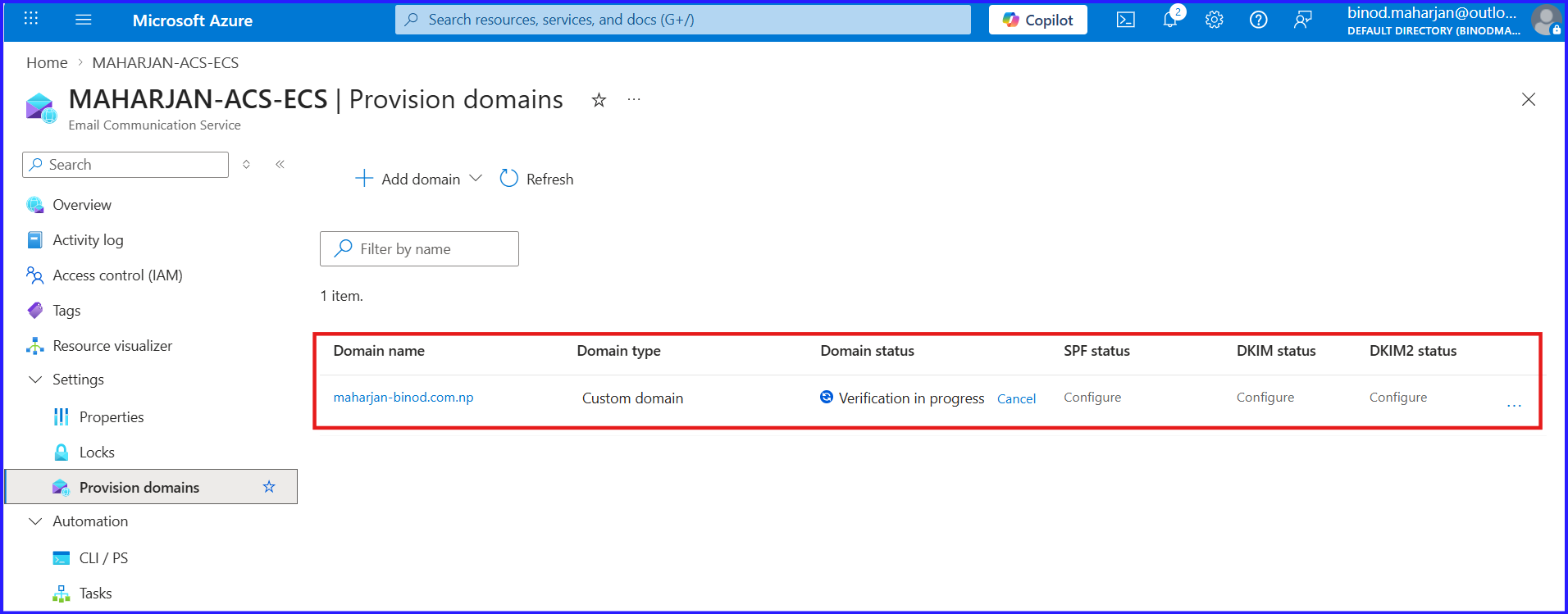Click Microsoft Azure portal title
Image resolution: width=1568 pixels, height=614 pixels.
point(193,20)
